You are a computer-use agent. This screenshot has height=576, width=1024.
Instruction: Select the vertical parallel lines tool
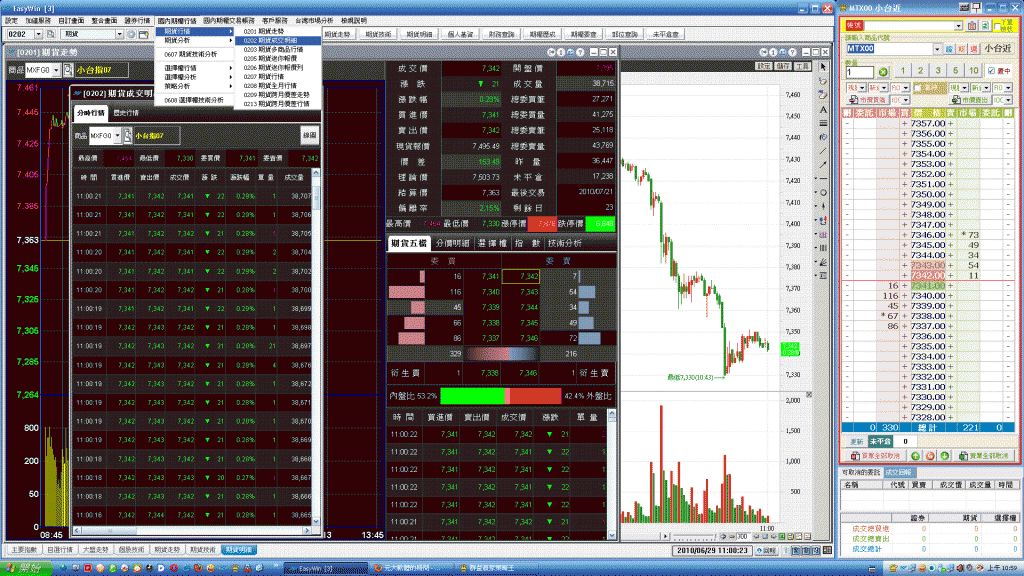pyautogui.click(x=823, y=248)
